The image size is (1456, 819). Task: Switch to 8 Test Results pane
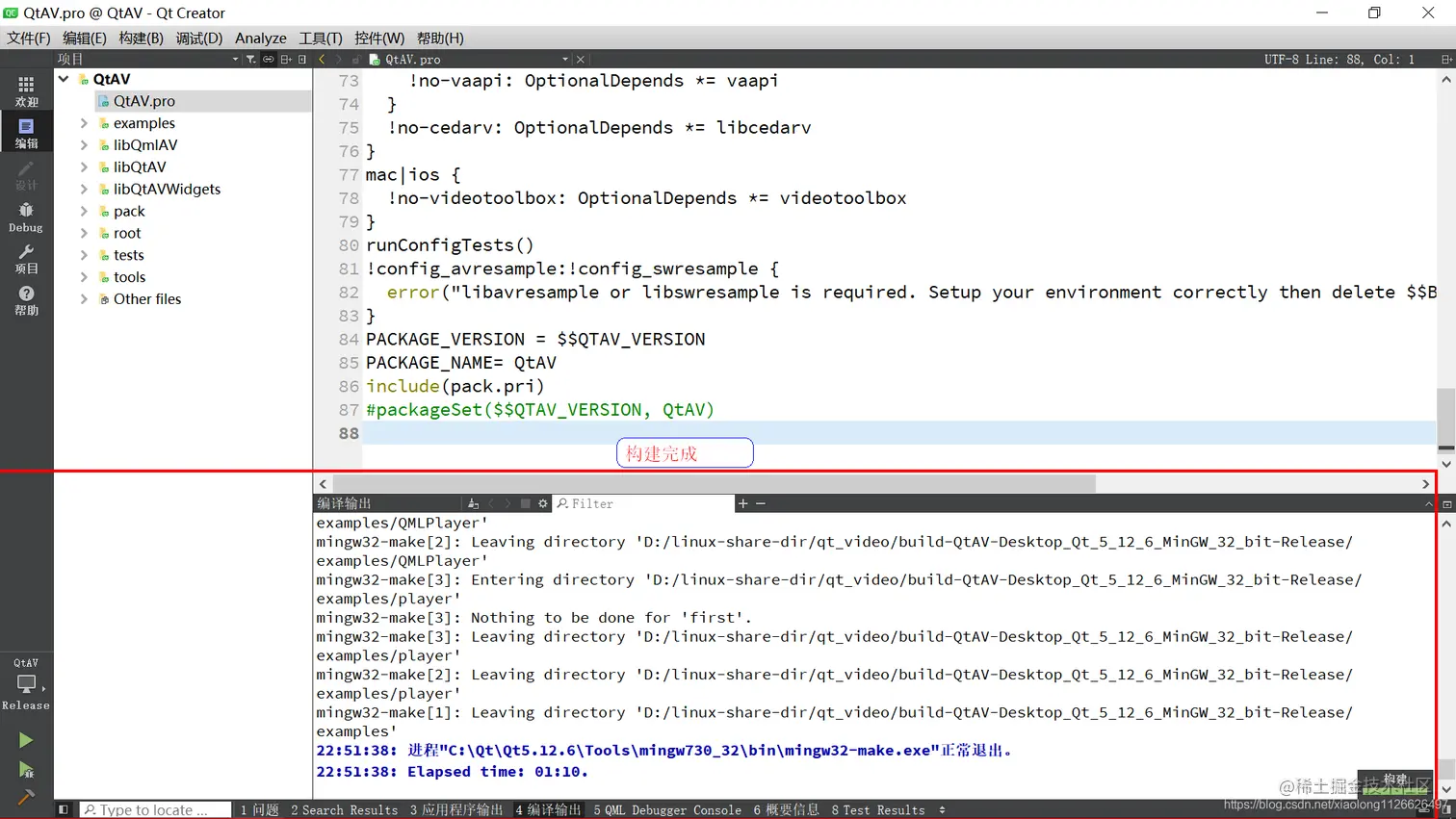click(x=878, y=810)
